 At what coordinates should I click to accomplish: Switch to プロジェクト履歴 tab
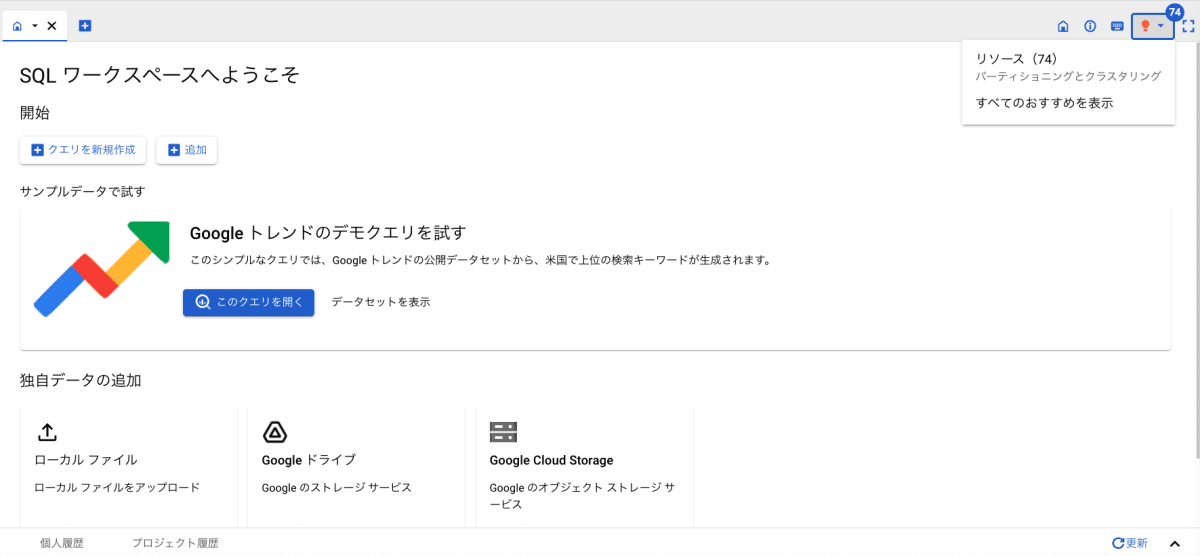(175, 543)
